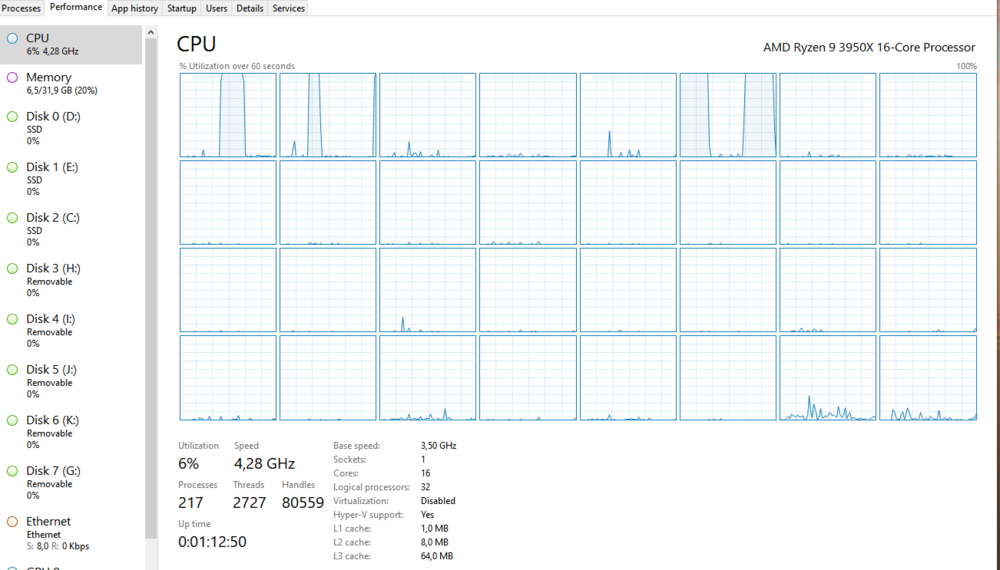The height and width of the screenshot is (570, 1000).
Task: Click the base speed value 3,50 GHz
Action: [x=438, y=446]
